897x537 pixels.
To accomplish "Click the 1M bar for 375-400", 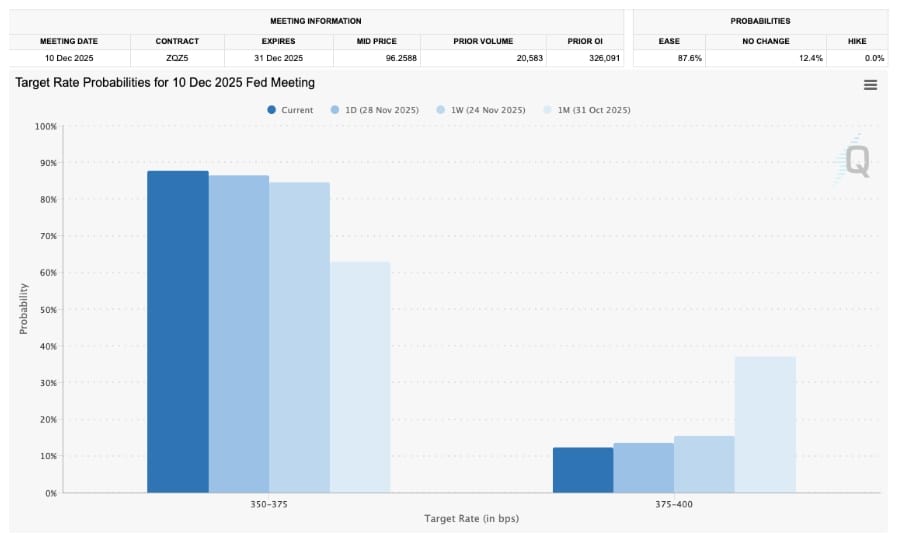I will point(765,424).
